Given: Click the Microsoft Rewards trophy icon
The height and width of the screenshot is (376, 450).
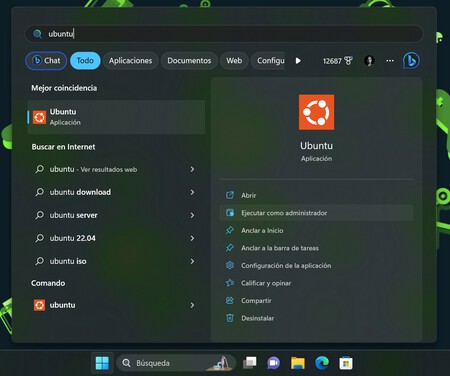Looking at the screenshot, I should click(x=348, y=61).
